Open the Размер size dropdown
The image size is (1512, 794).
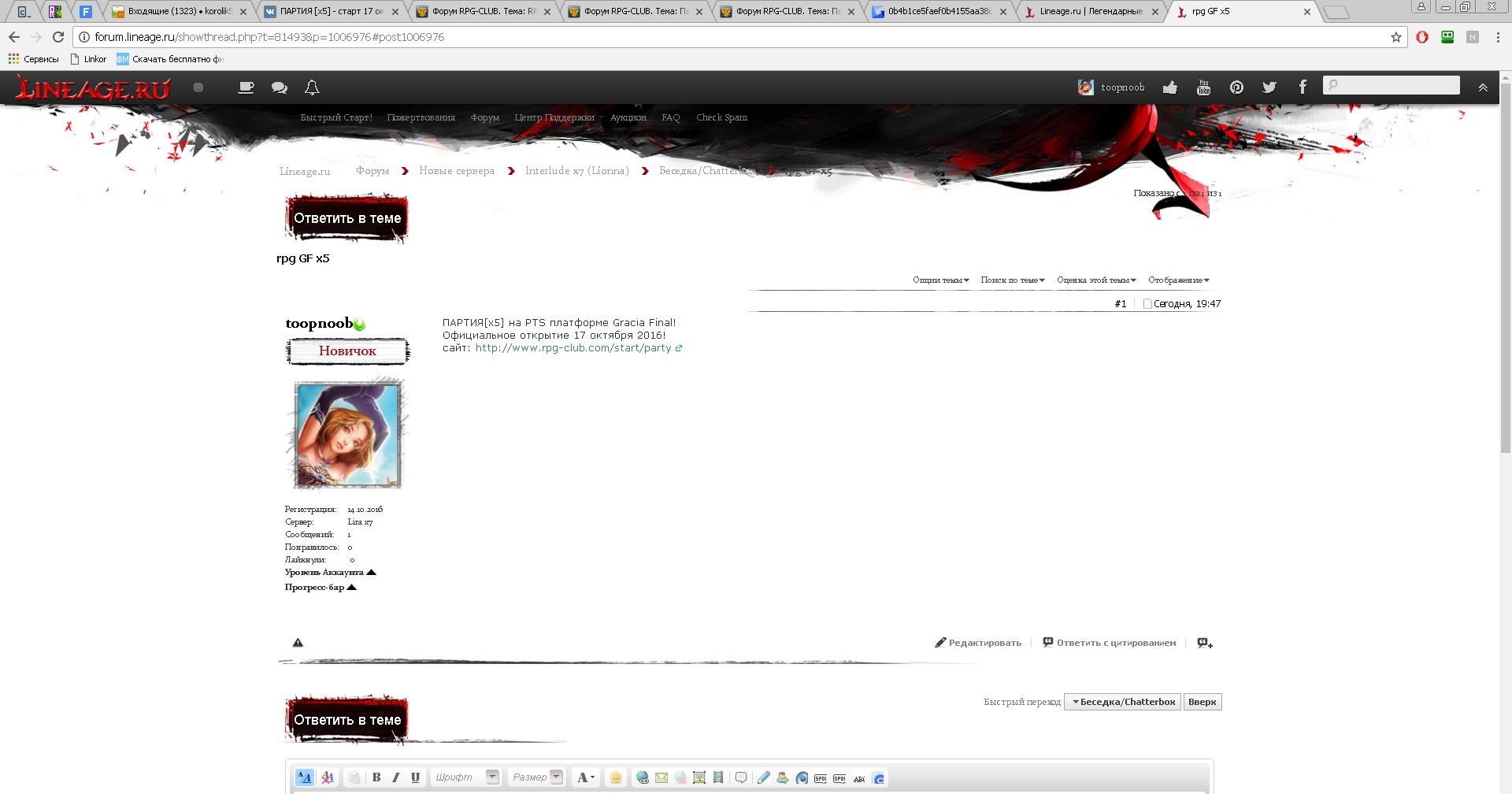pyautogui.click(x=536, y=777)
